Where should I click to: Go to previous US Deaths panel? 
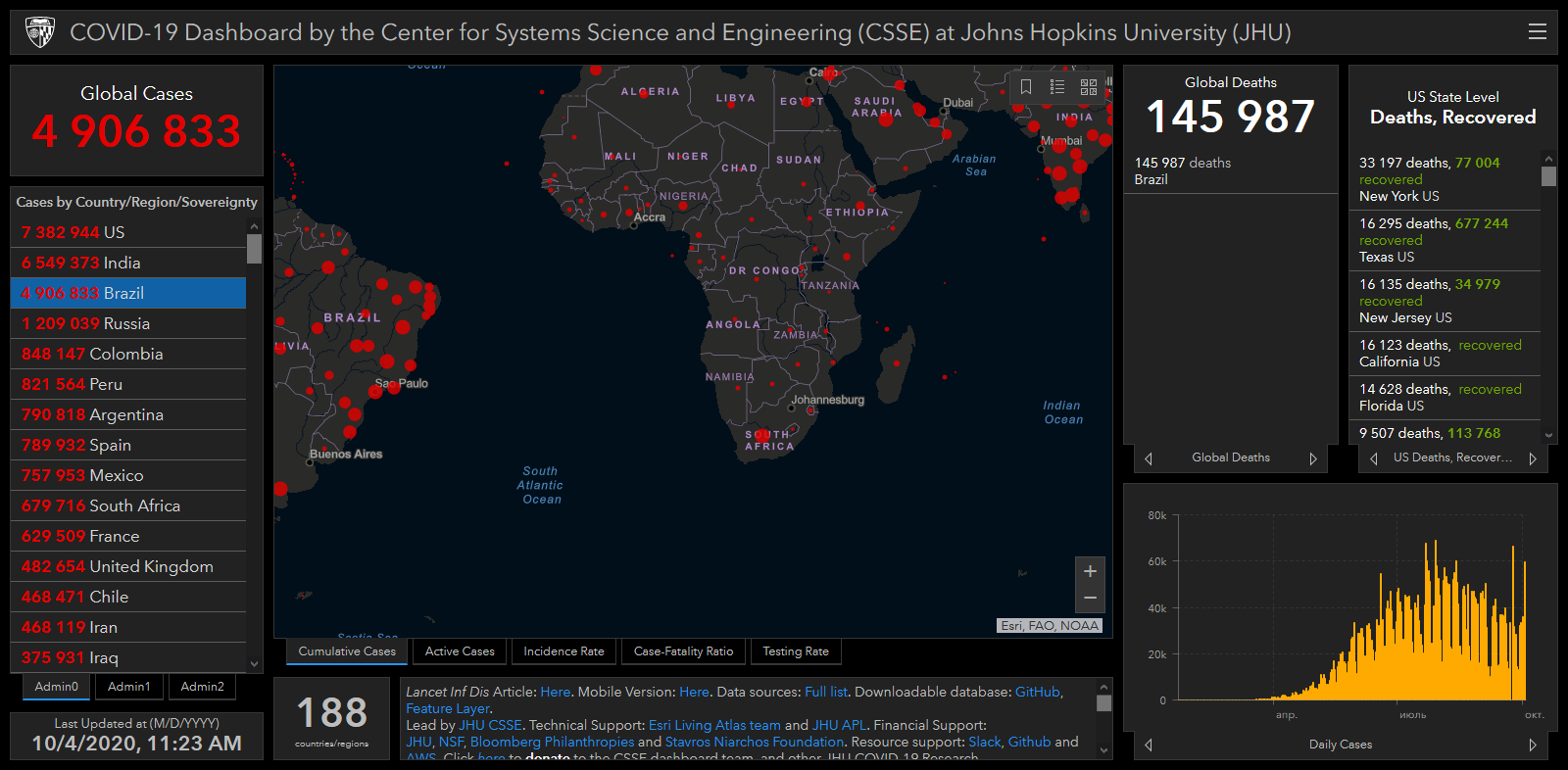[1374, 458]
